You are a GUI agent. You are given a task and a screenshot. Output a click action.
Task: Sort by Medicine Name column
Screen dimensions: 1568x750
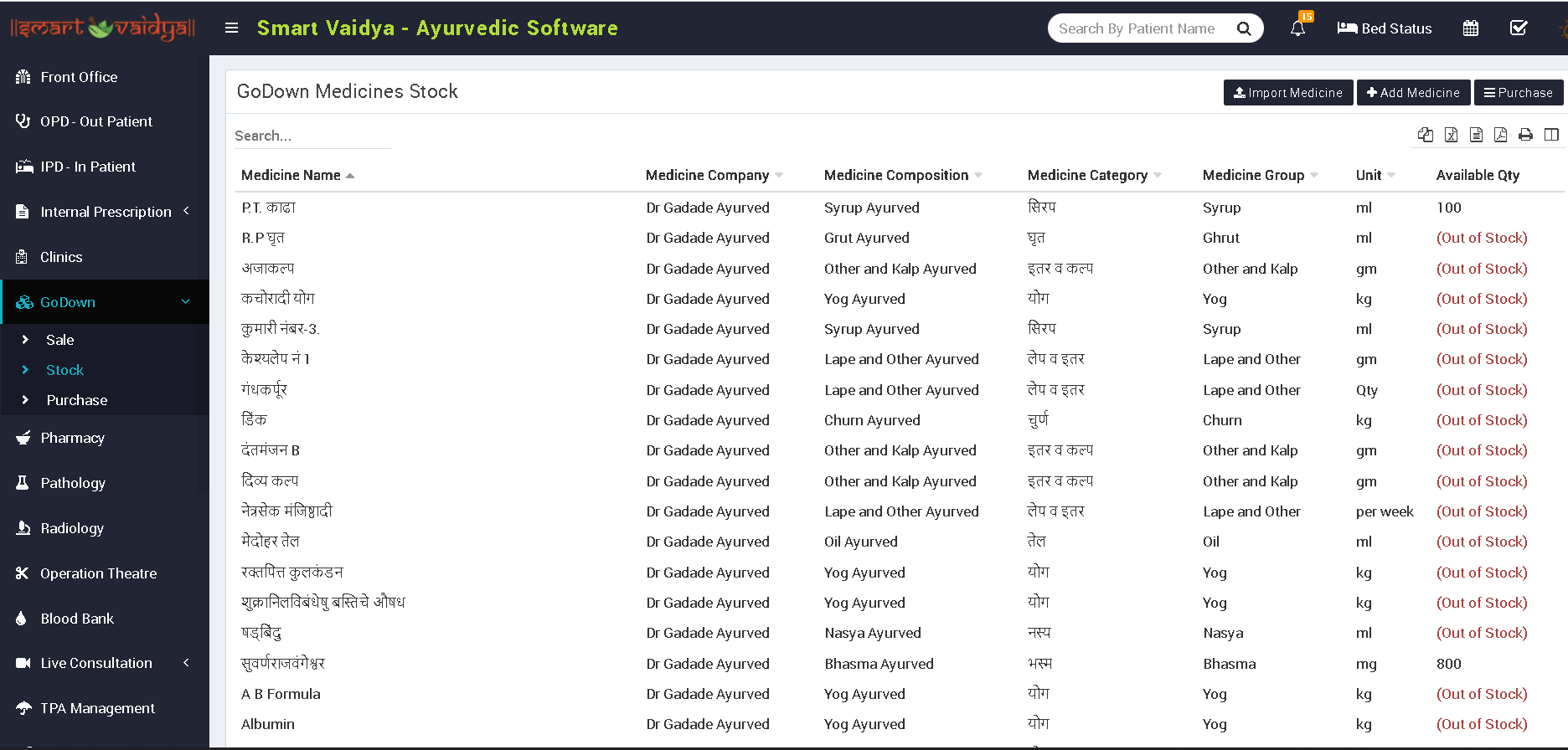(291, 175)
